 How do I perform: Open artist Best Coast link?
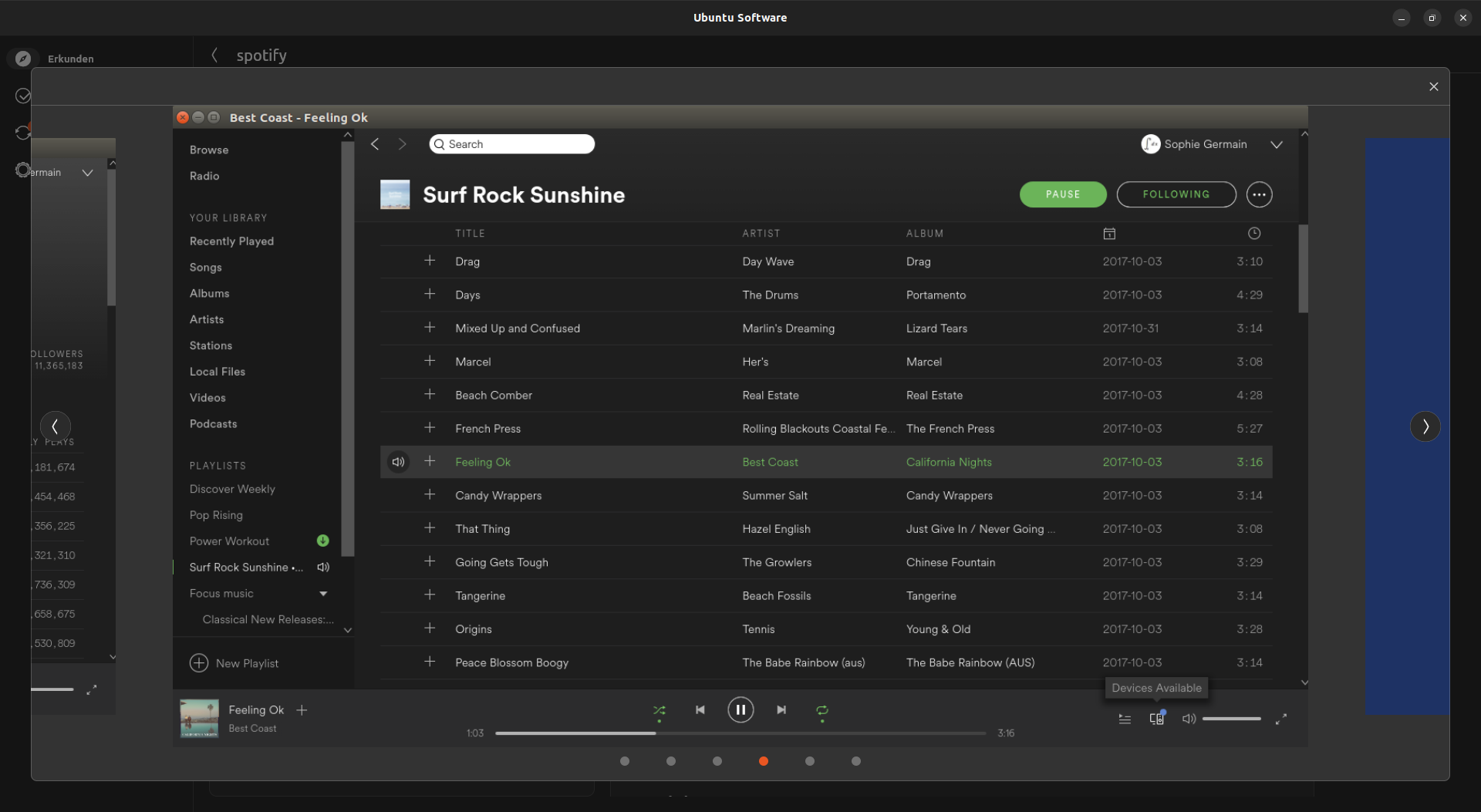point(770,462)
